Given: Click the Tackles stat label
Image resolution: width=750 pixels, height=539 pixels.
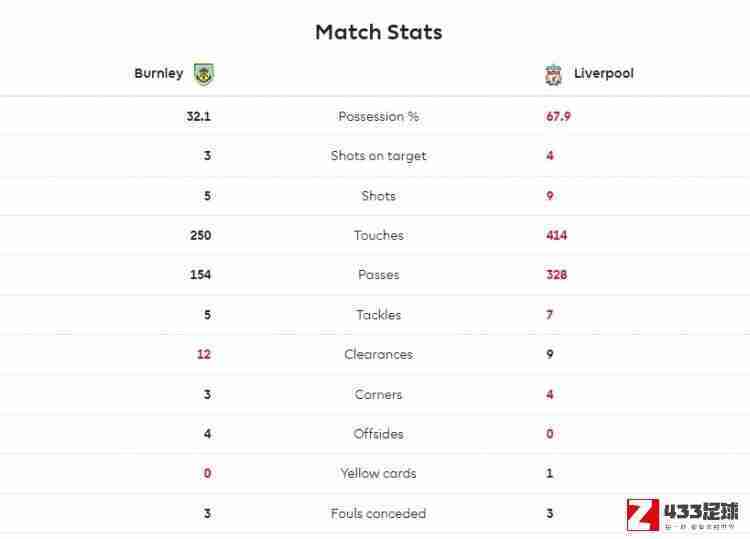Looking at the screenshot, I should click(x=378, y=315).
